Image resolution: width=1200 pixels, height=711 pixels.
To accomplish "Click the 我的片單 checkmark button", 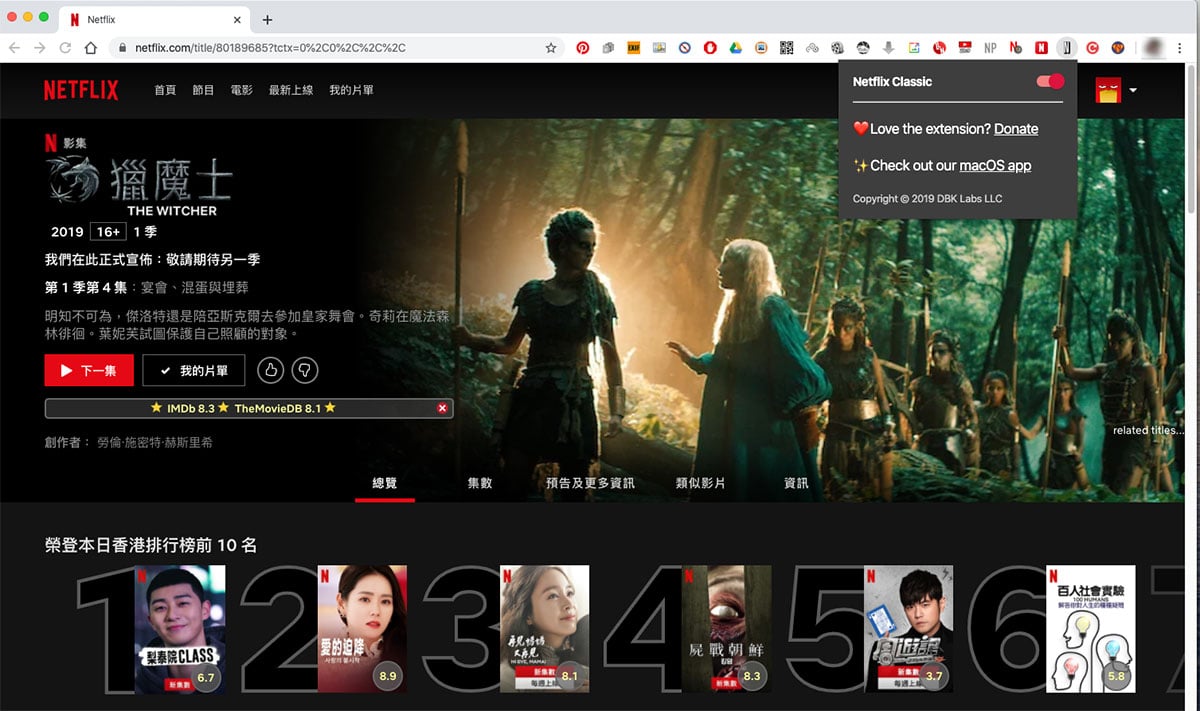I will [x=193, y=370].
